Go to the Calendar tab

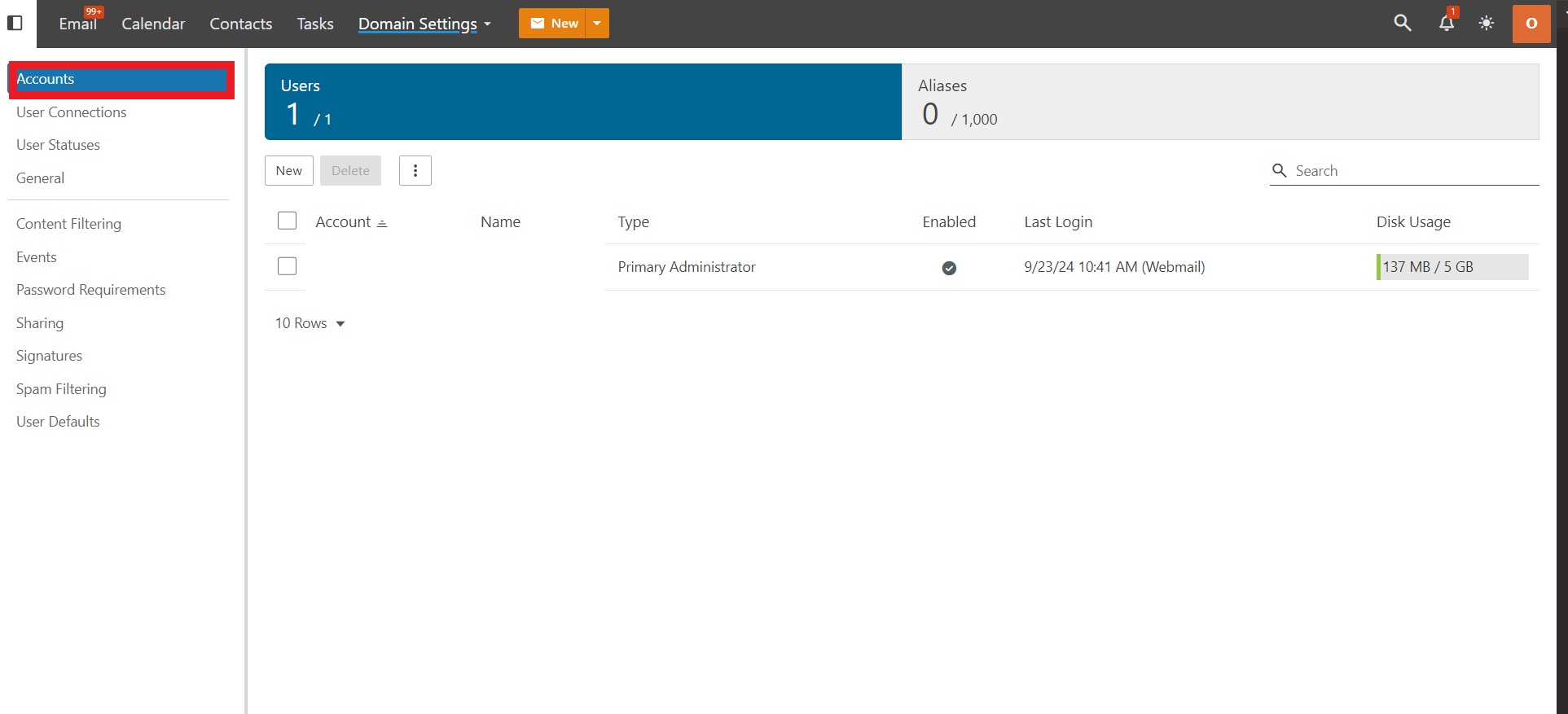pos(153,24)
